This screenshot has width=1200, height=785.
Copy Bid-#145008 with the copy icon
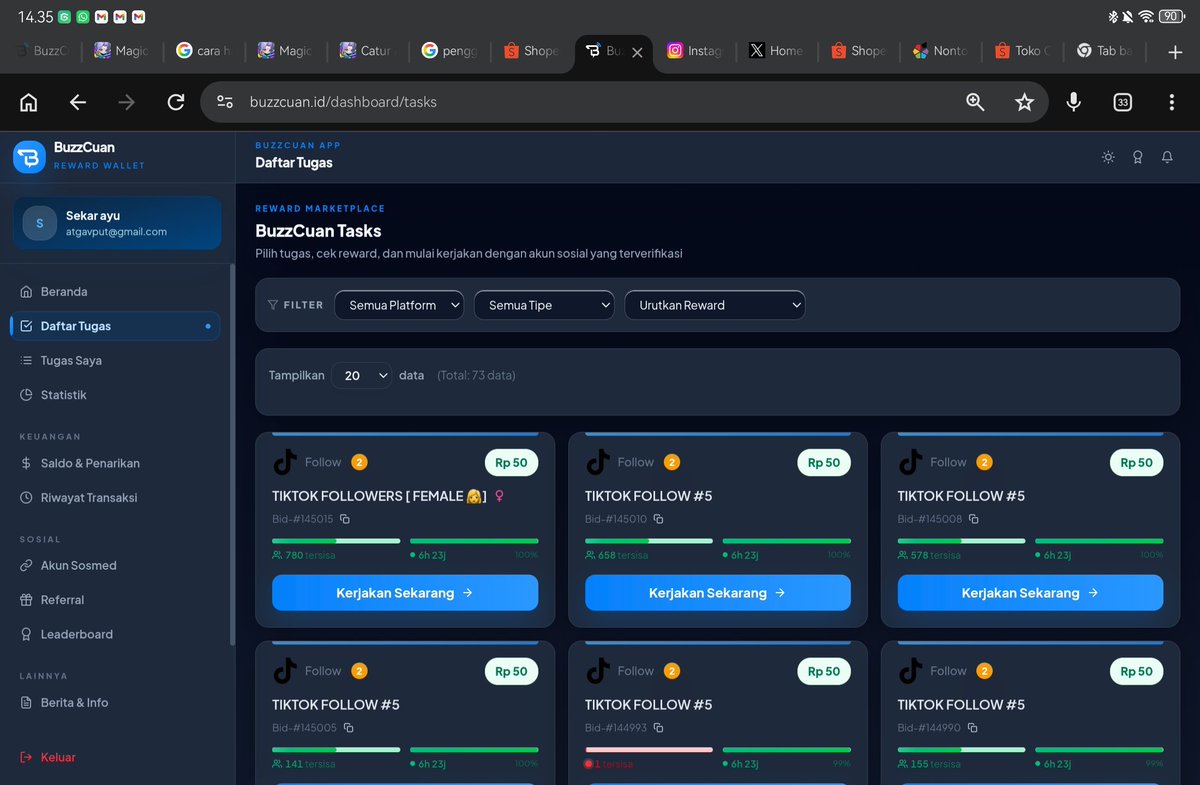tap(973, 519)
